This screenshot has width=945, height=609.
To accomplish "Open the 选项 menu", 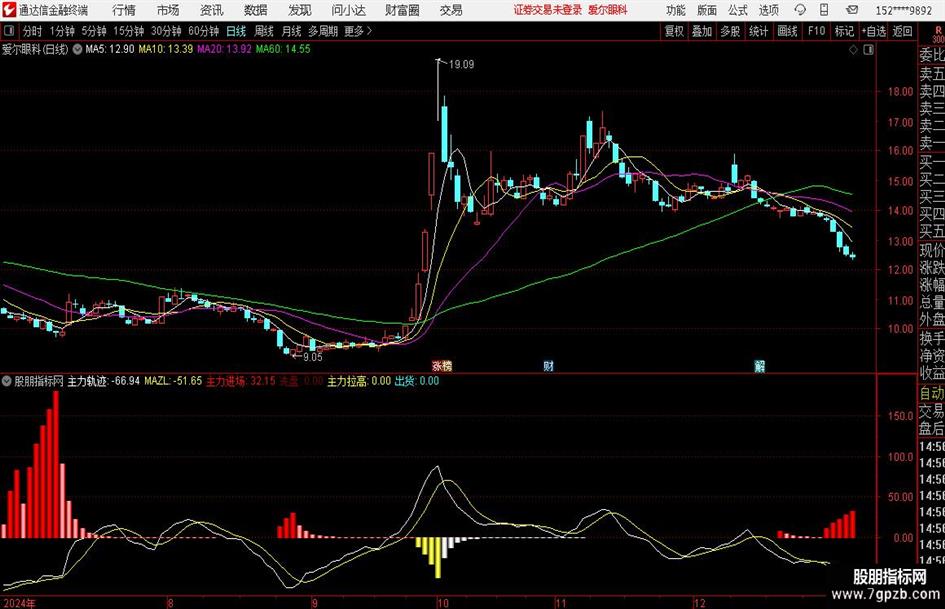I will click(x=769, y=10).
